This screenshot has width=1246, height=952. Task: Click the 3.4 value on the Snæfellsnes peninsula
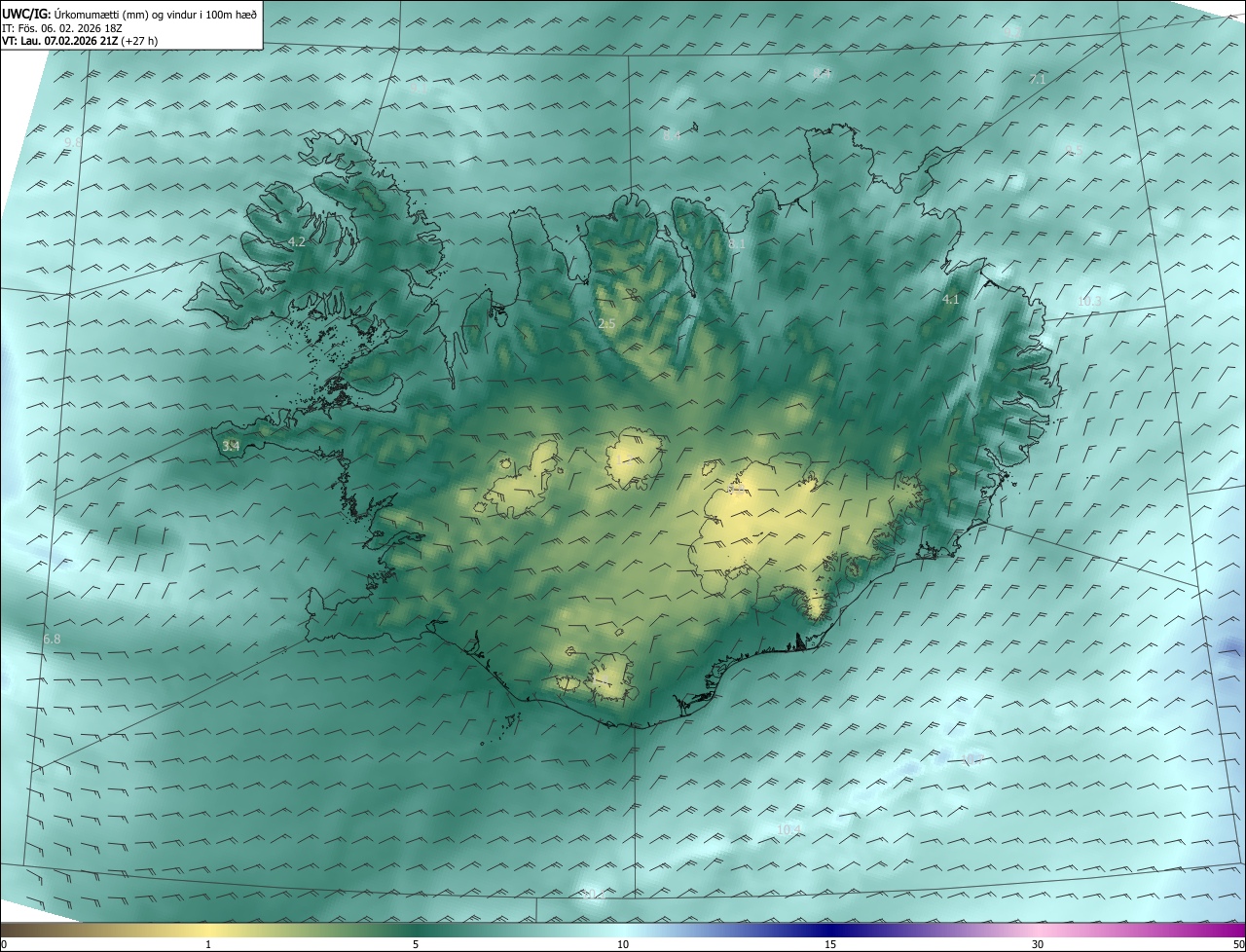click(x=231, y=446)
